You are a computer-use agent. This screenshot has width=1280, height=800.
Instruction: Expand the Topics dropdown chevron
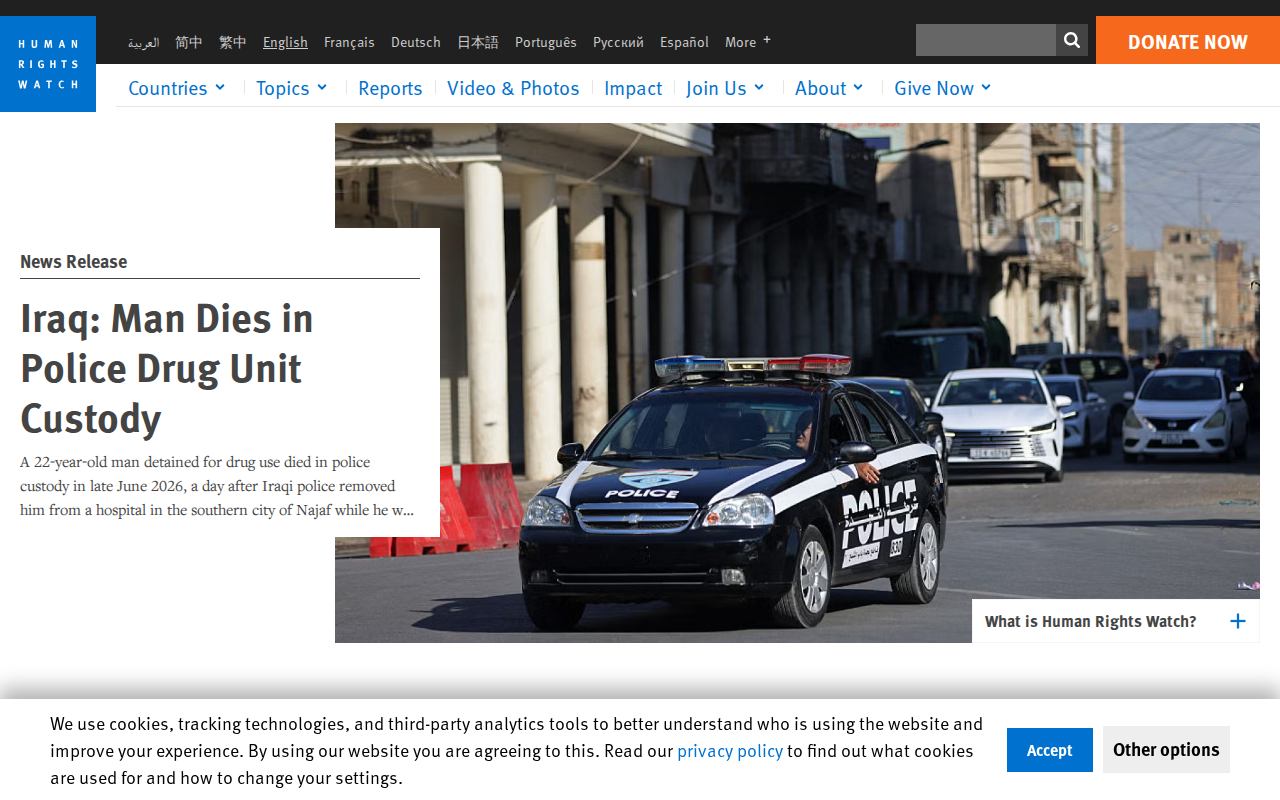point(322,87)
